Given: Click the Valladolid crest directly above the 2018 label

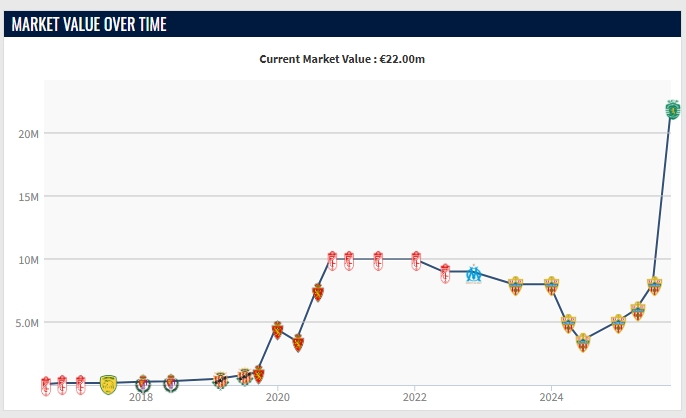Looking at the screenshot, I should 143,383.
